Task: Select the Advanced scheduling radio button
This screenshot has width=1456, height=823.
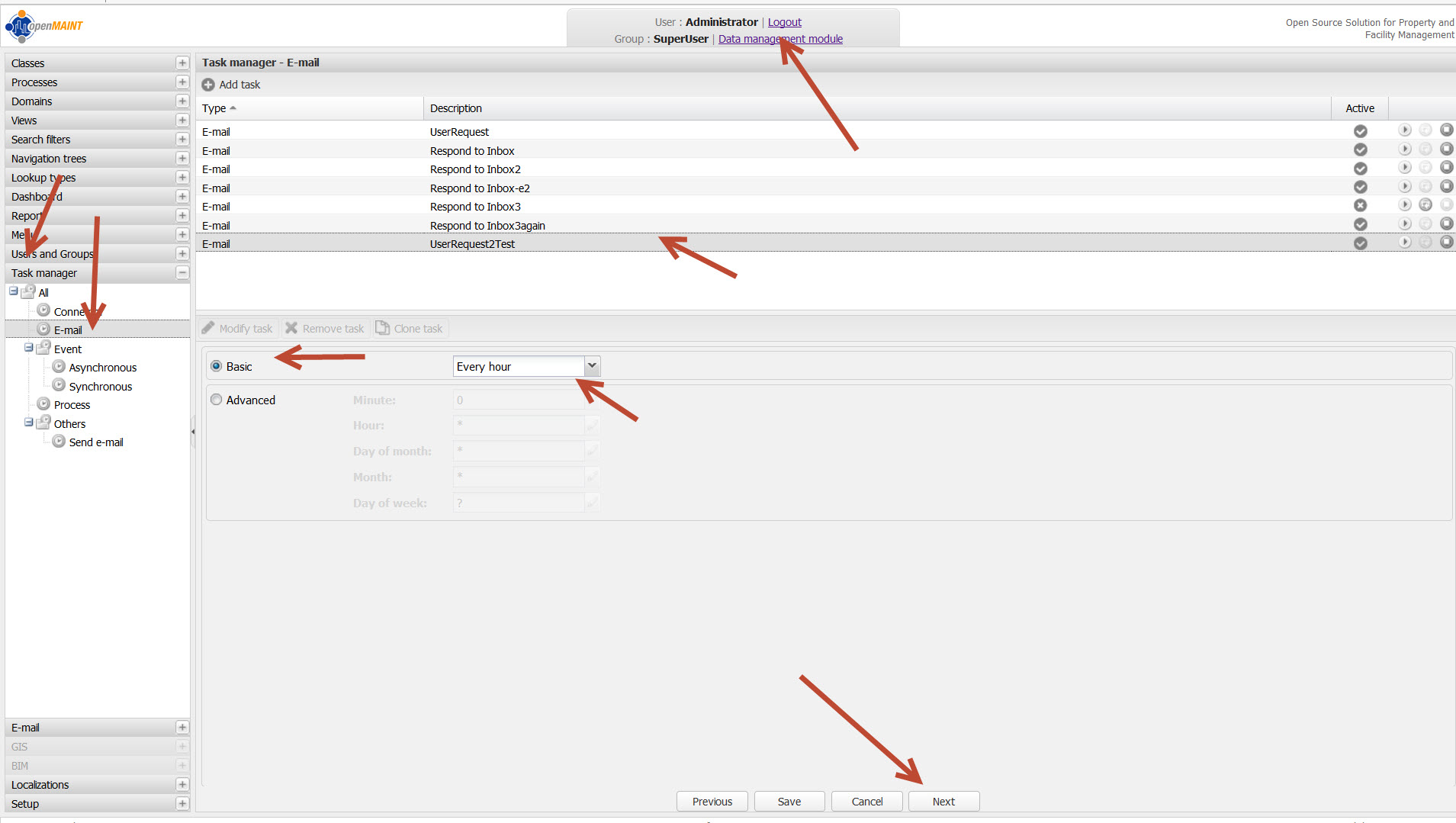Action: [x=217, y=400]
